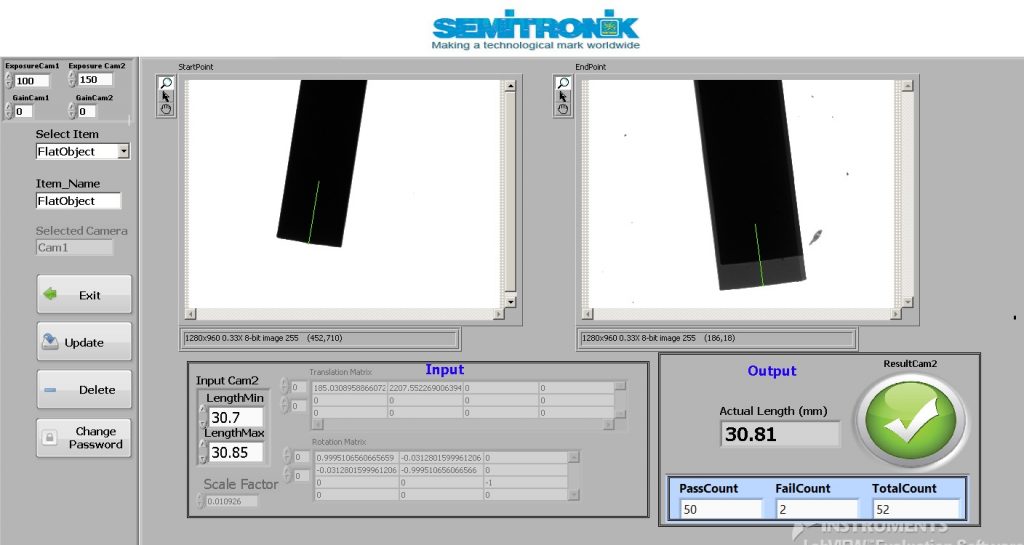Select the zoom tool in EndPoint image
Image resolution: width=1024 pixels, height=545 pixels.
563,84
